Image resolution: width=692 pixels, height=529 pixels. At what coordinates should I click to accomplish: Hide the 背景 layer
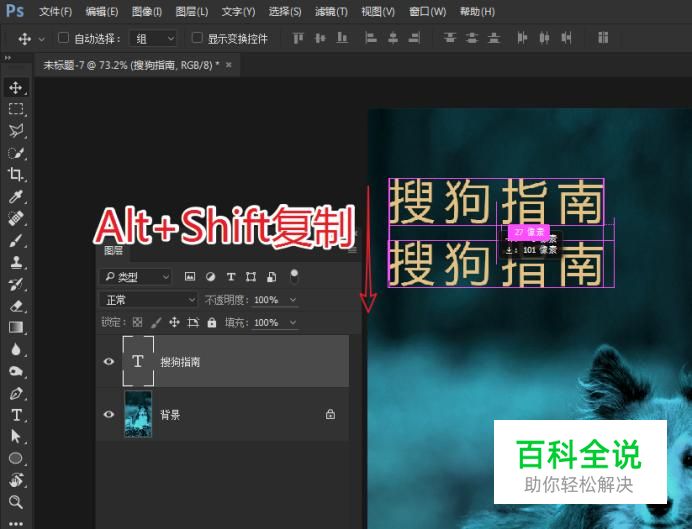coord(109,414)
